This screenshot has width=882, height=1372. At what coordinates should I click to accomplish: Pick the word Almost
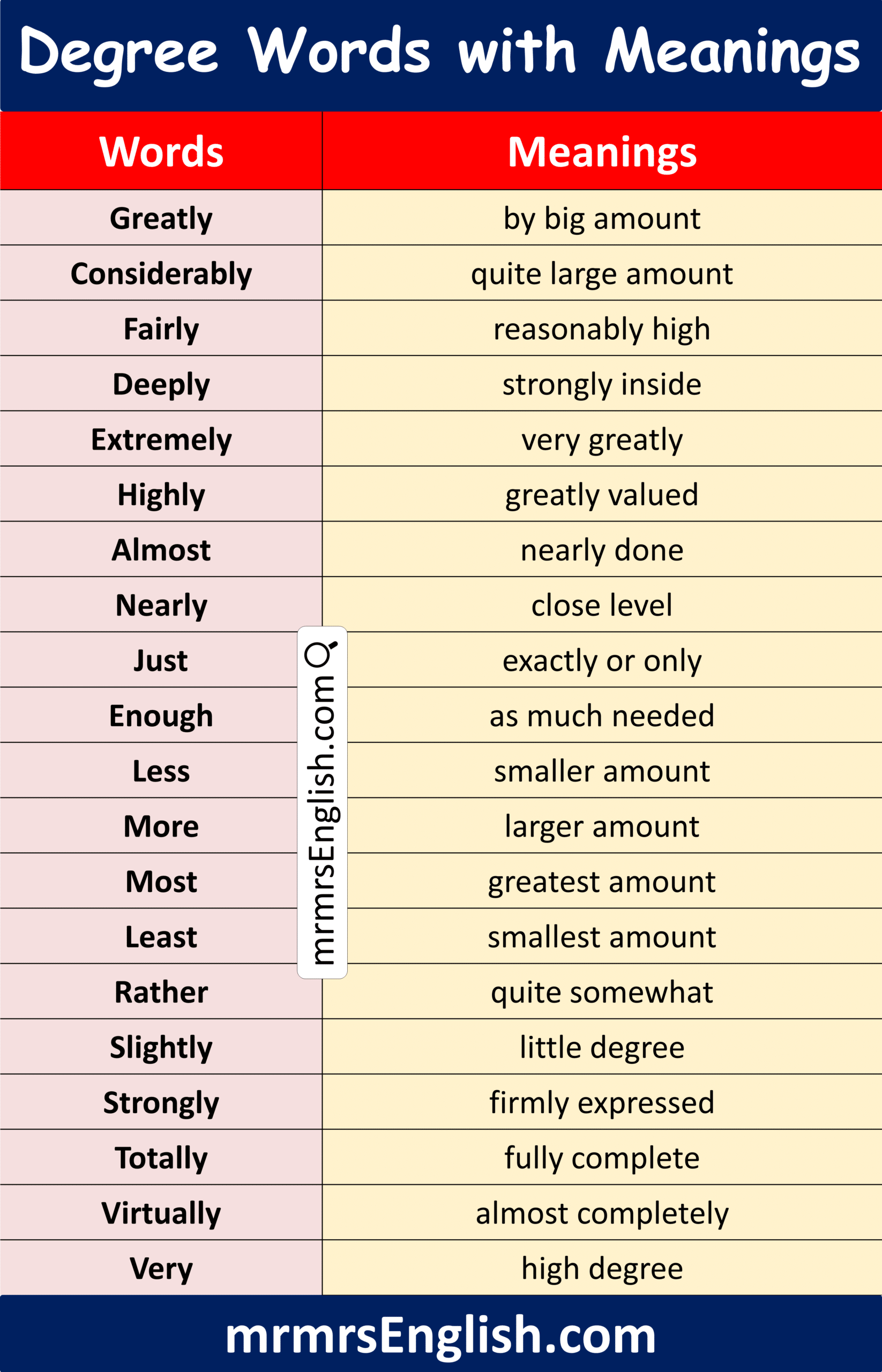(161, 550)
